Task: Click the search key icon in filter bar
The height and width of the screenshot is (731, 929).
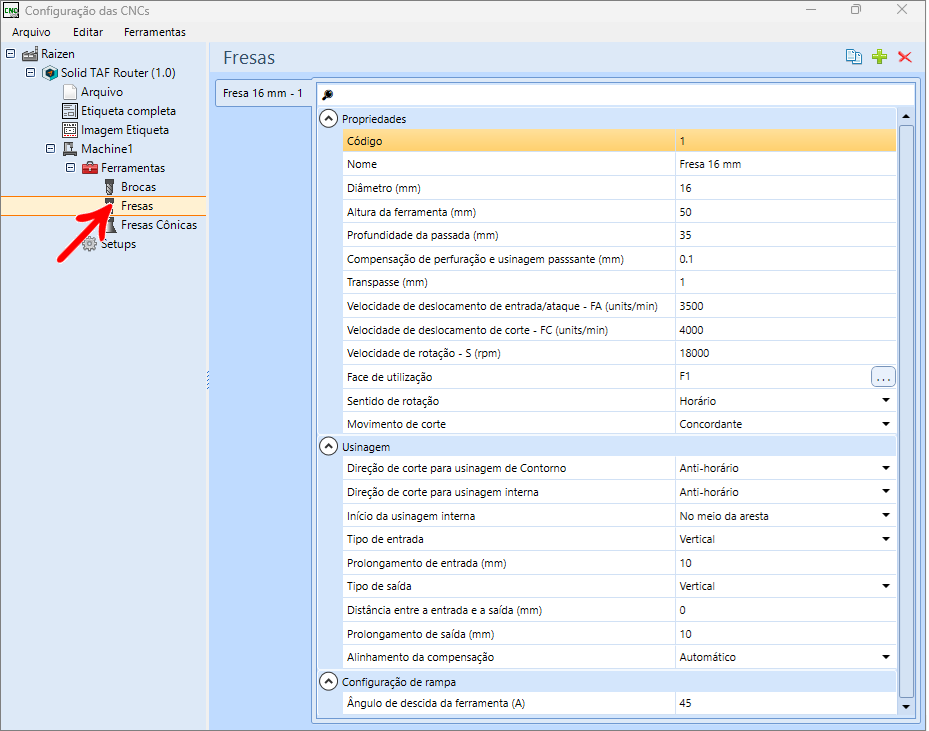Action: (x=328, y=94)
